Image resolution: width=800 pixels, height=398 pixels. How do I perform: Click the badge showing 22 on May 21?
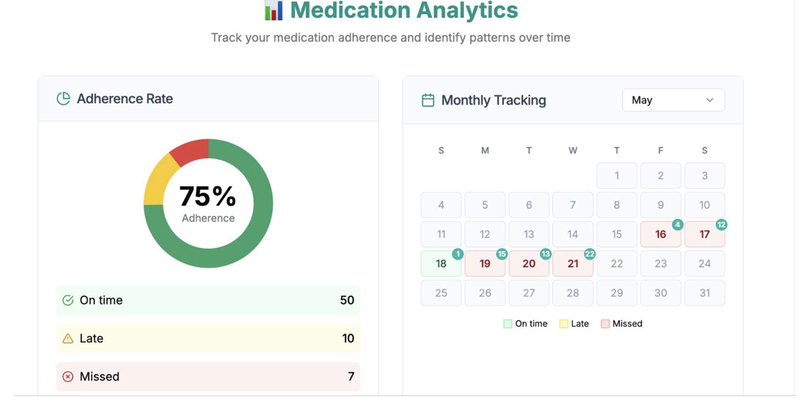[x=590, y=254]
